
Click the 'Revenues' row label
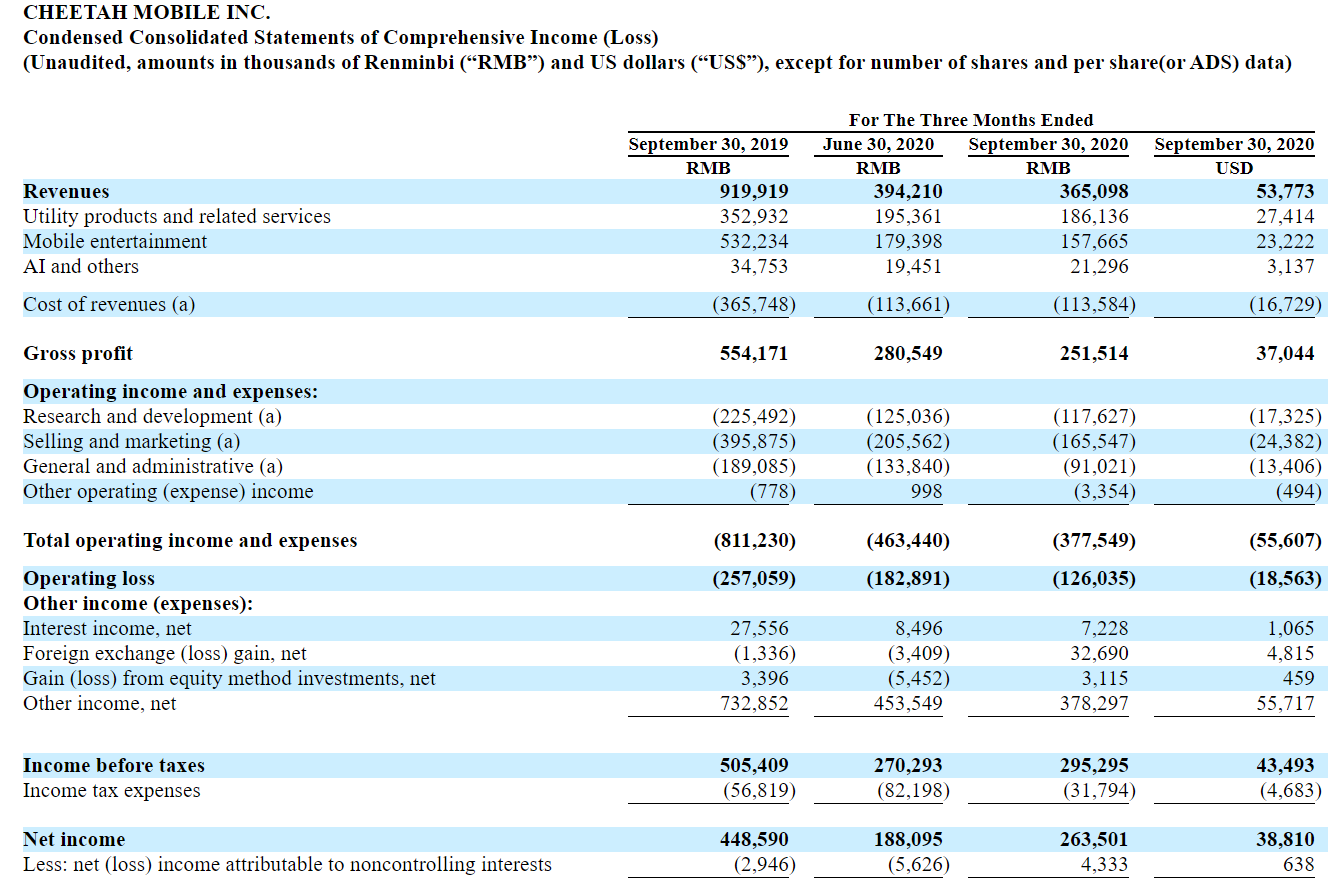pos(66,191)
